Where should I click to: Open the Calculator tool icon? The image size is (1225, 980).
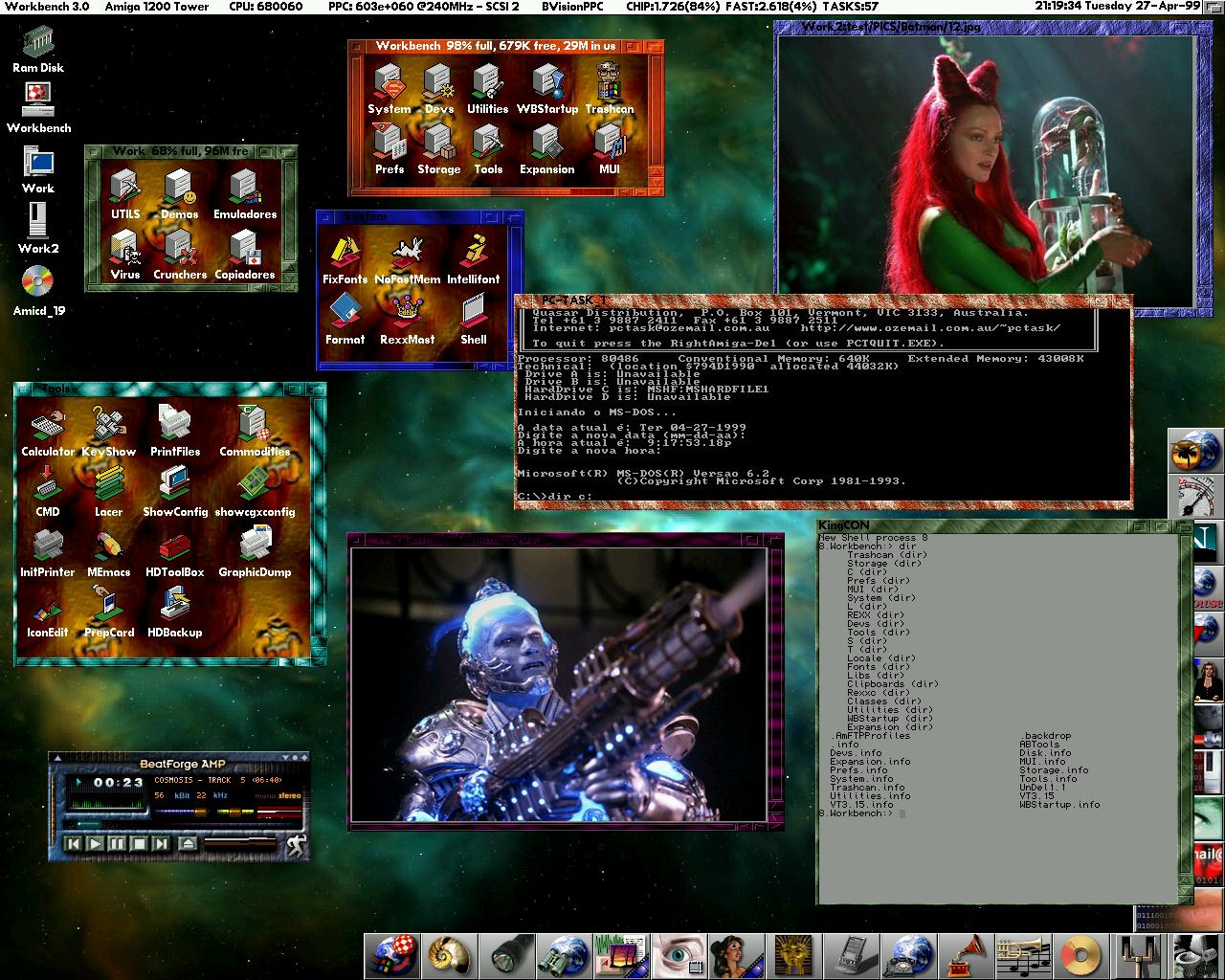(47, 431)
